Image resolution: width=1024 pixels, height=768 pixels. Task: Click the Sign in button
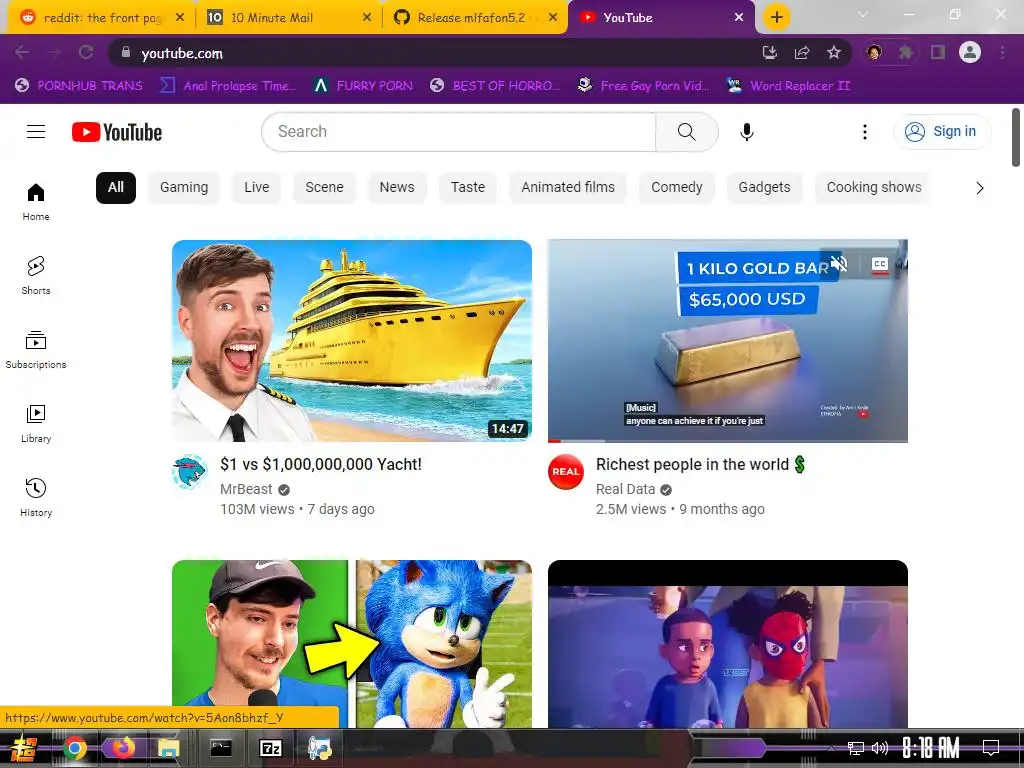point(941,132)
